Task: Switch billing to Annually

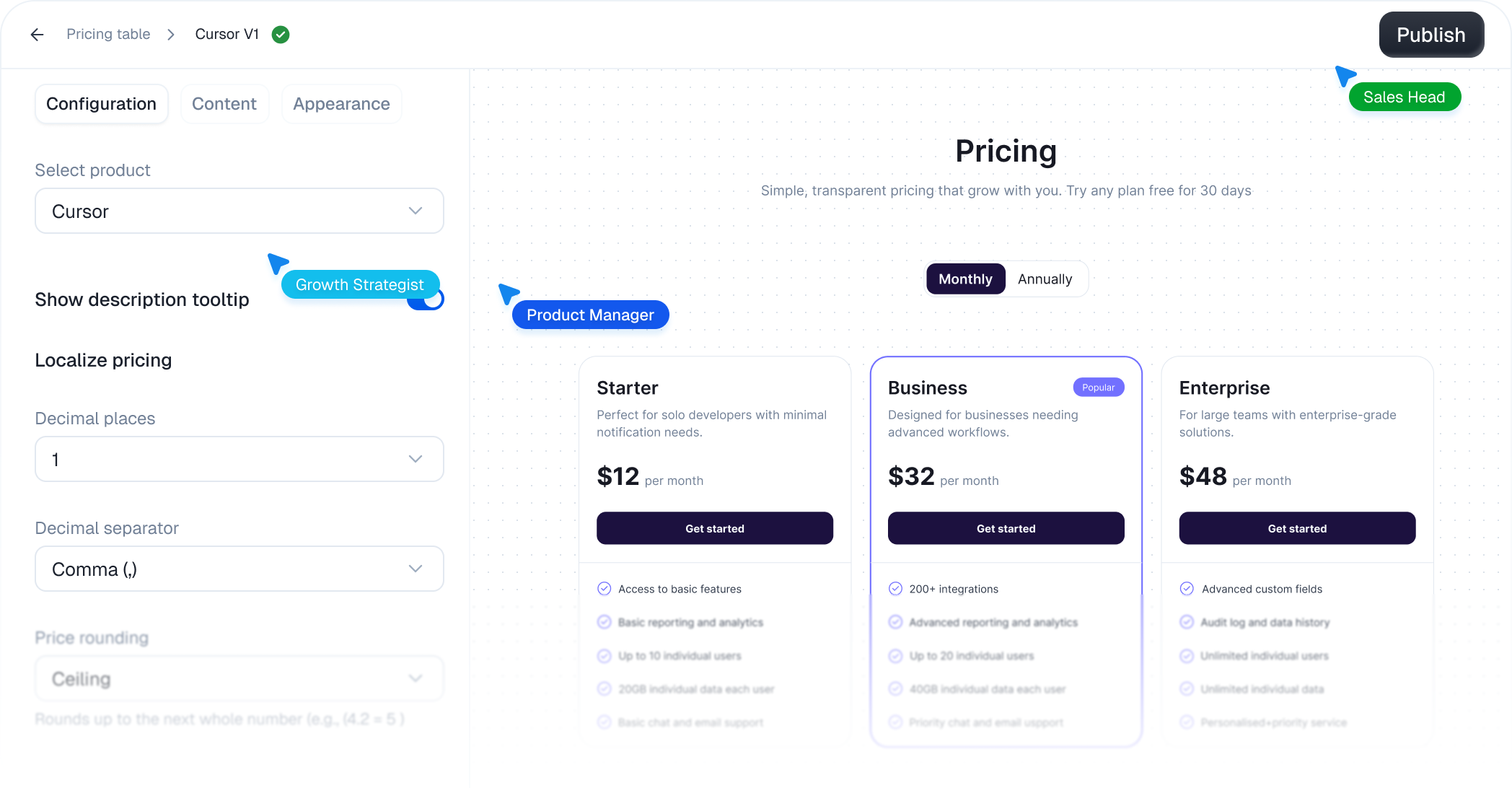Action: pyautogui.click(x=1045, y=279)
